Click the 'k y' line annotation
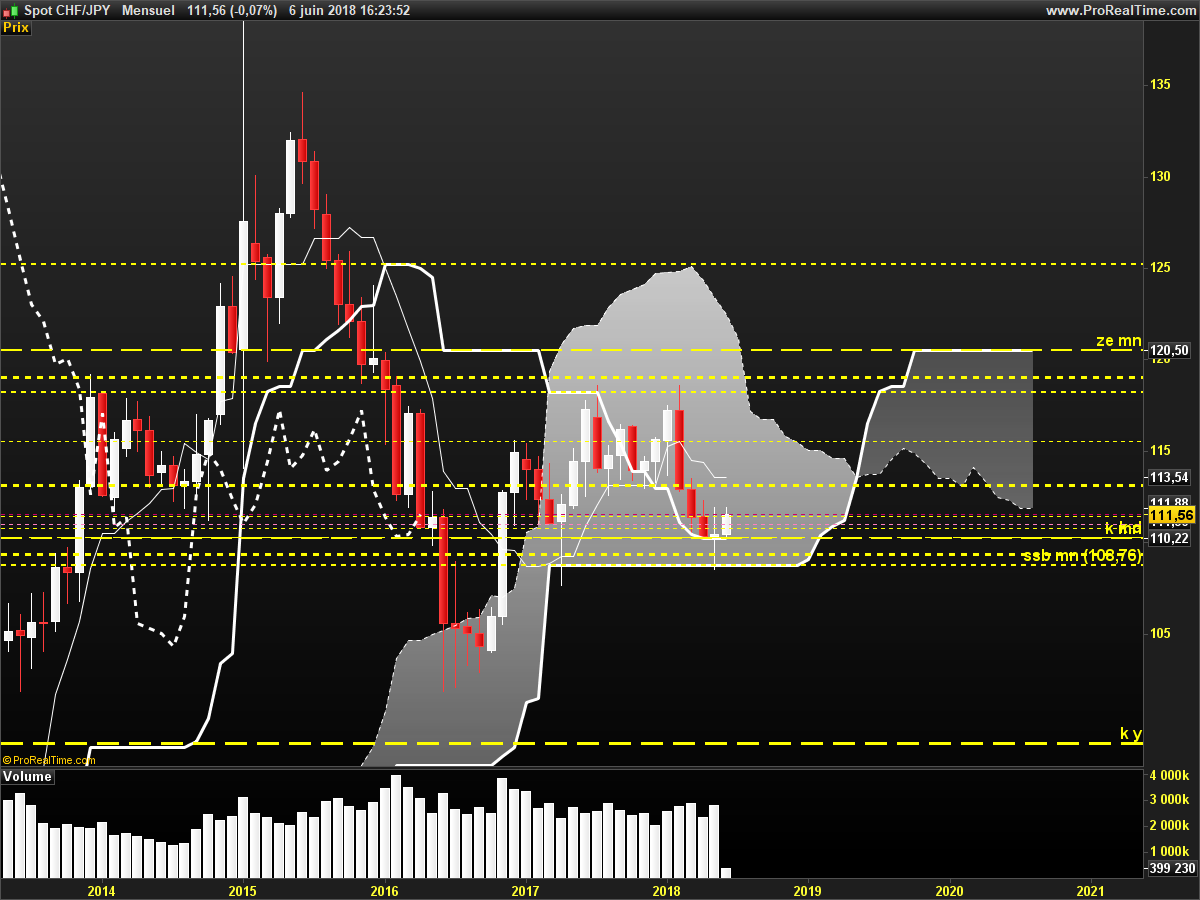1200x900 pixels. 1130,734
